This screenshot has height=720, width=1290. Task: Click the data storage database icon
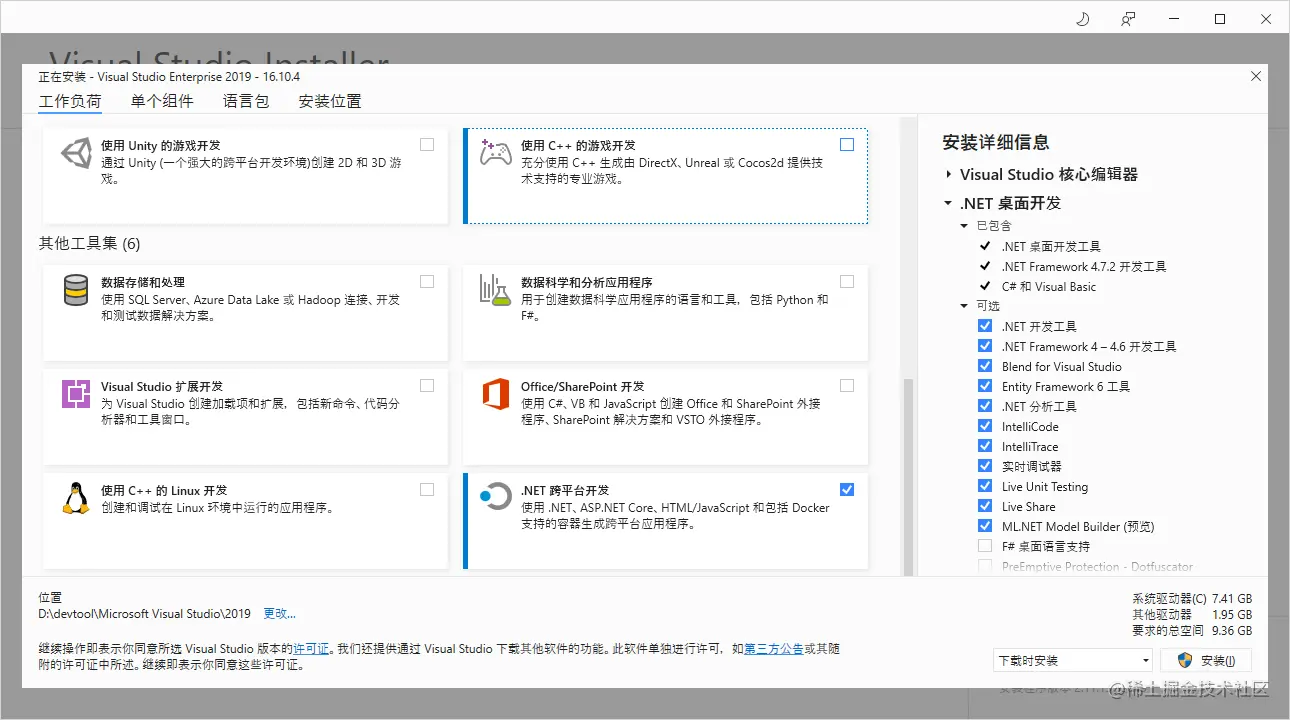tap(76, 290)
